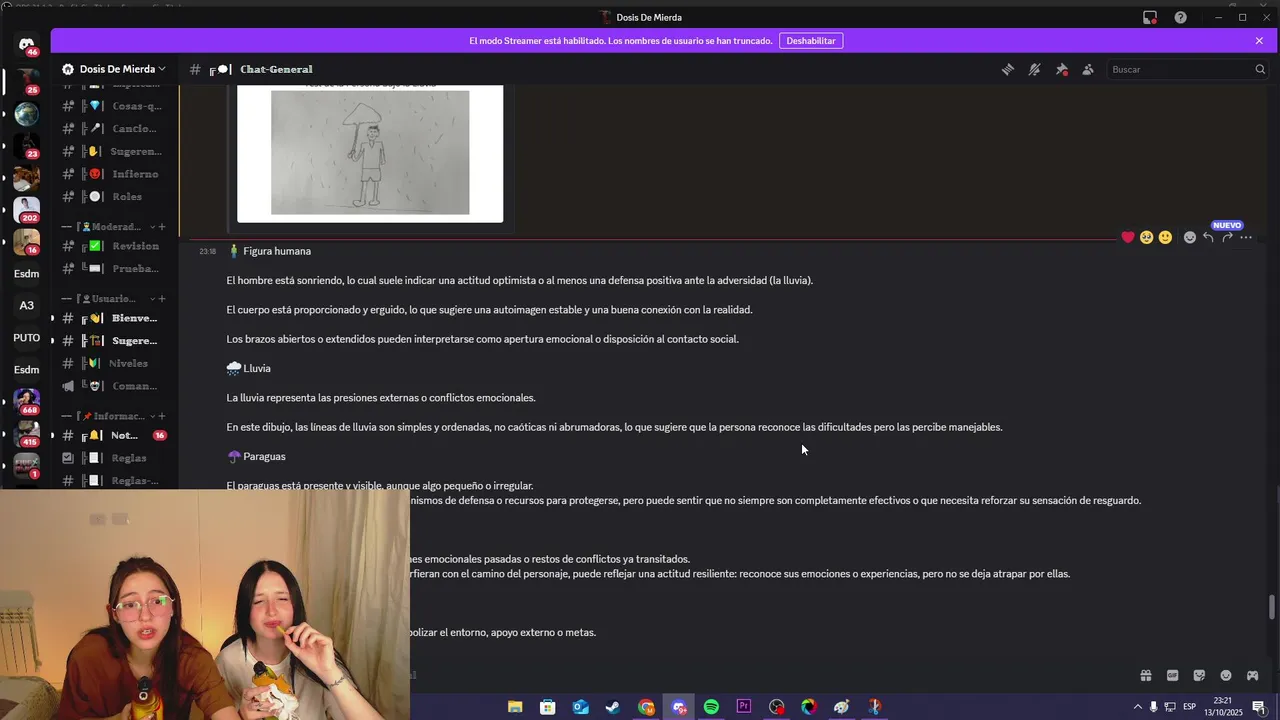Open pinned messages icon
Screen dimensions: 1280x720
[x=1062, y=69]
